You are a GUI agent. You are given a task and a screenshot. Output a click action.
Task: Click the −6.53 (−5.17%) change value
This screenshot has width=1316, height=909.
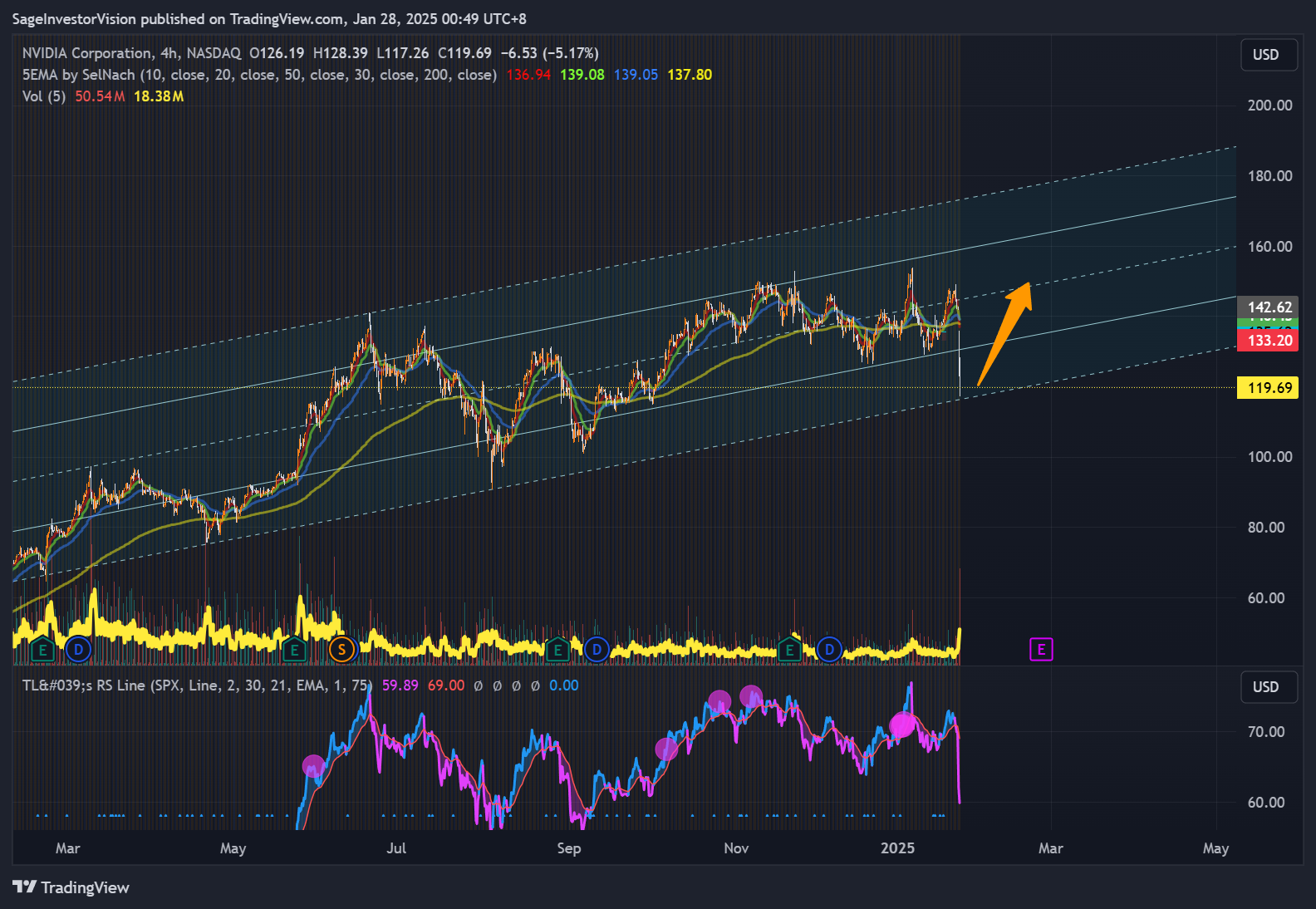pyautogui.click(x=549, y=53)
